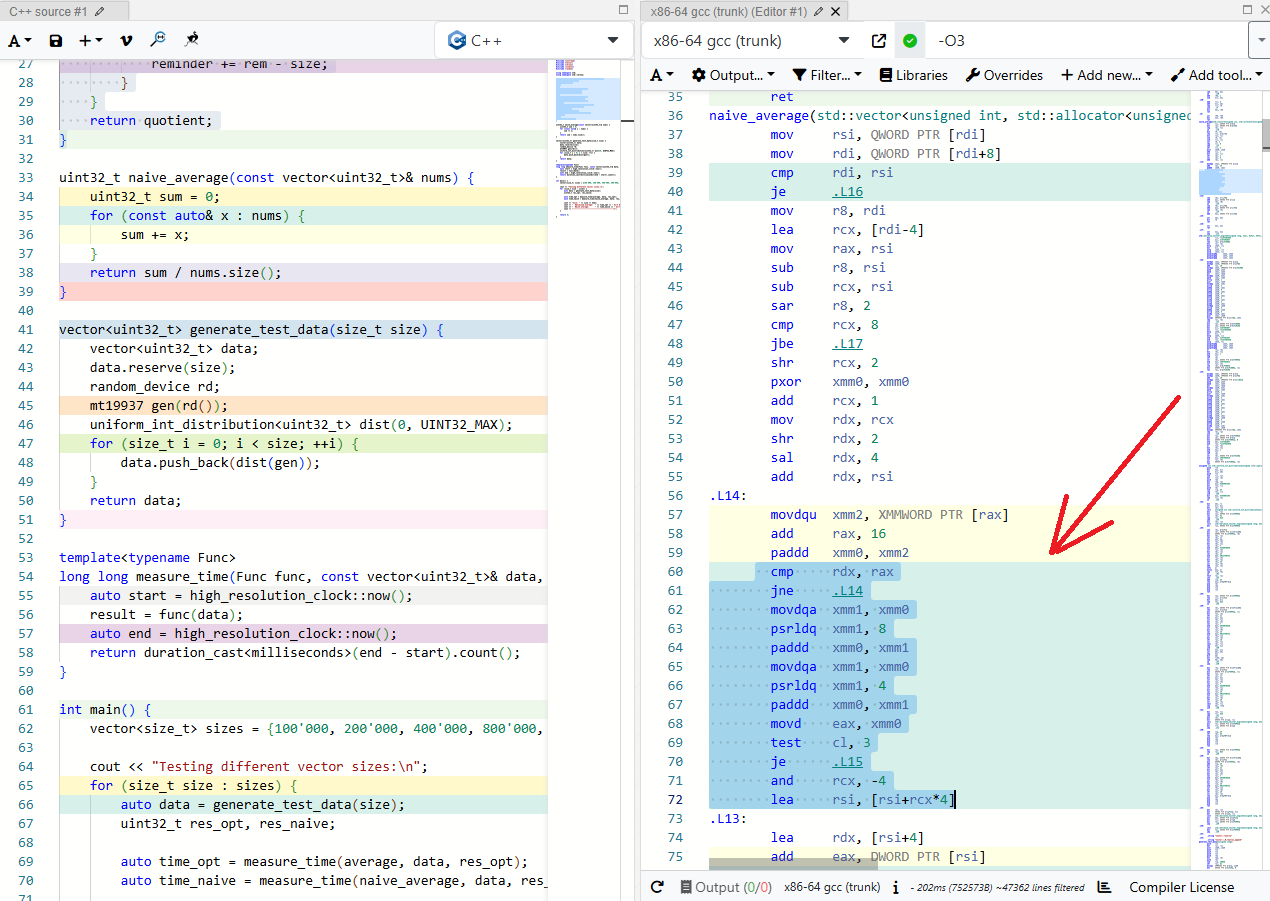The image size is (1270, 901).
Task: Toggle Vim mode with the V icon
Action: pyautogui.click(x=125, y=41)
